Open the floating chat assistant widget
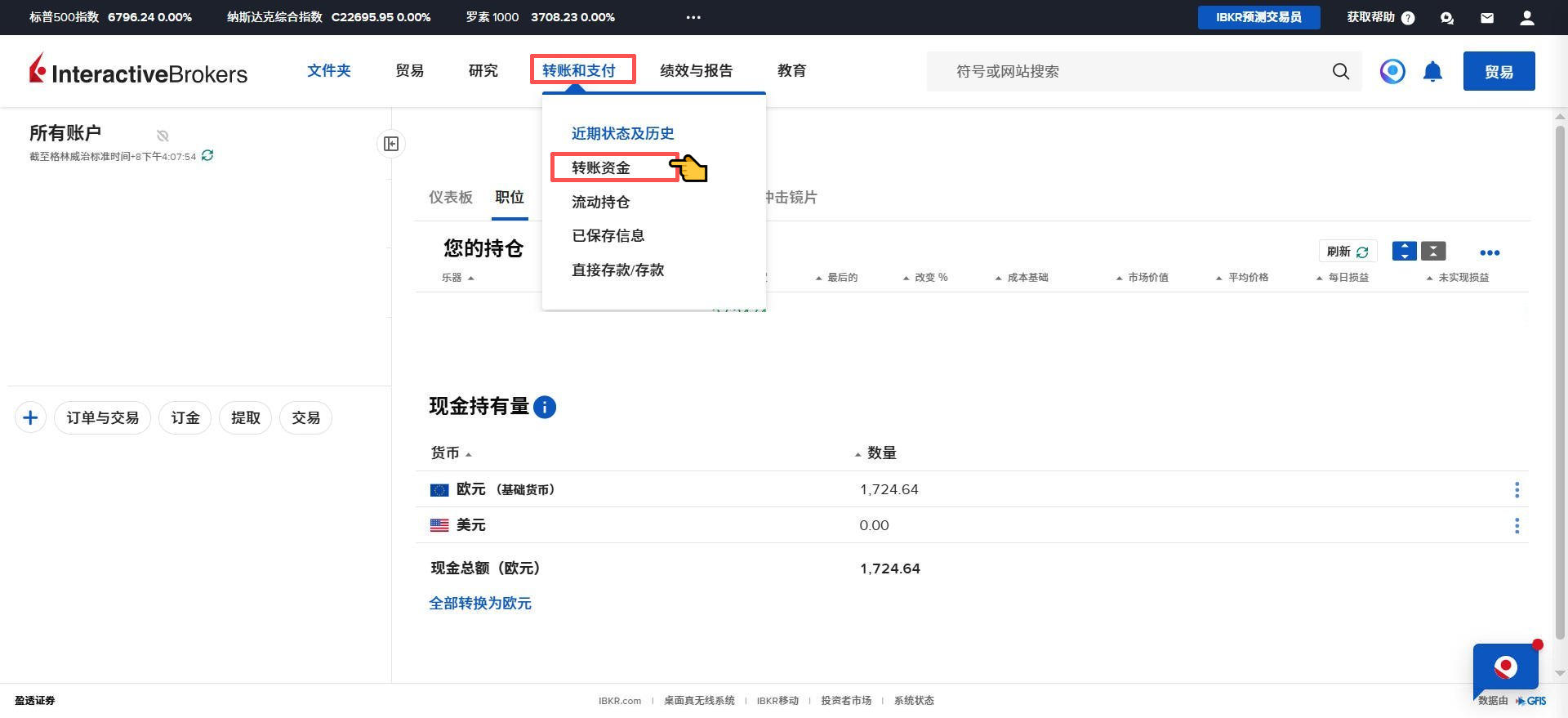This screenshot has width=1568, height=718. [x=1505, y=669]
